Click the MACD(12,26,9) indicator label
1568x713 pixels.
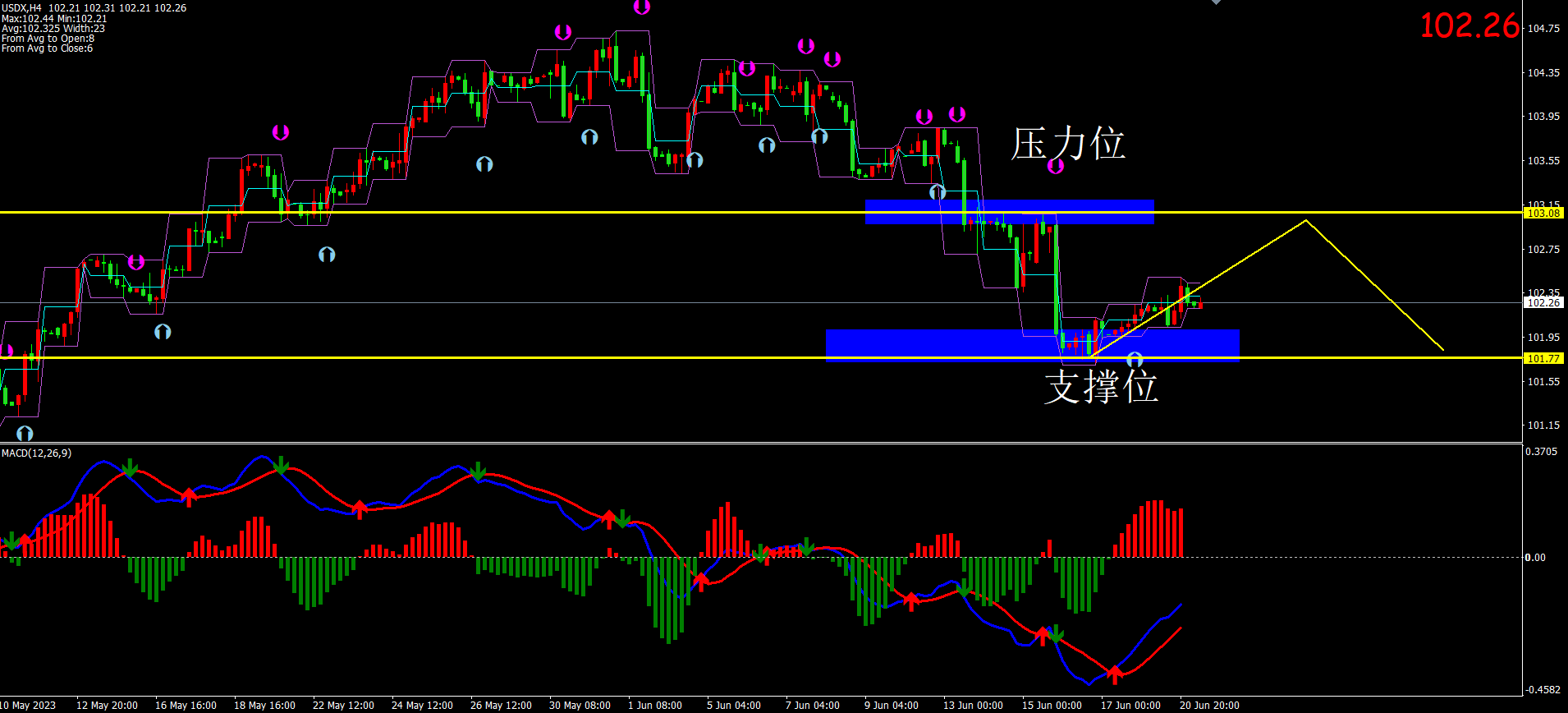(x=36, y=453)
